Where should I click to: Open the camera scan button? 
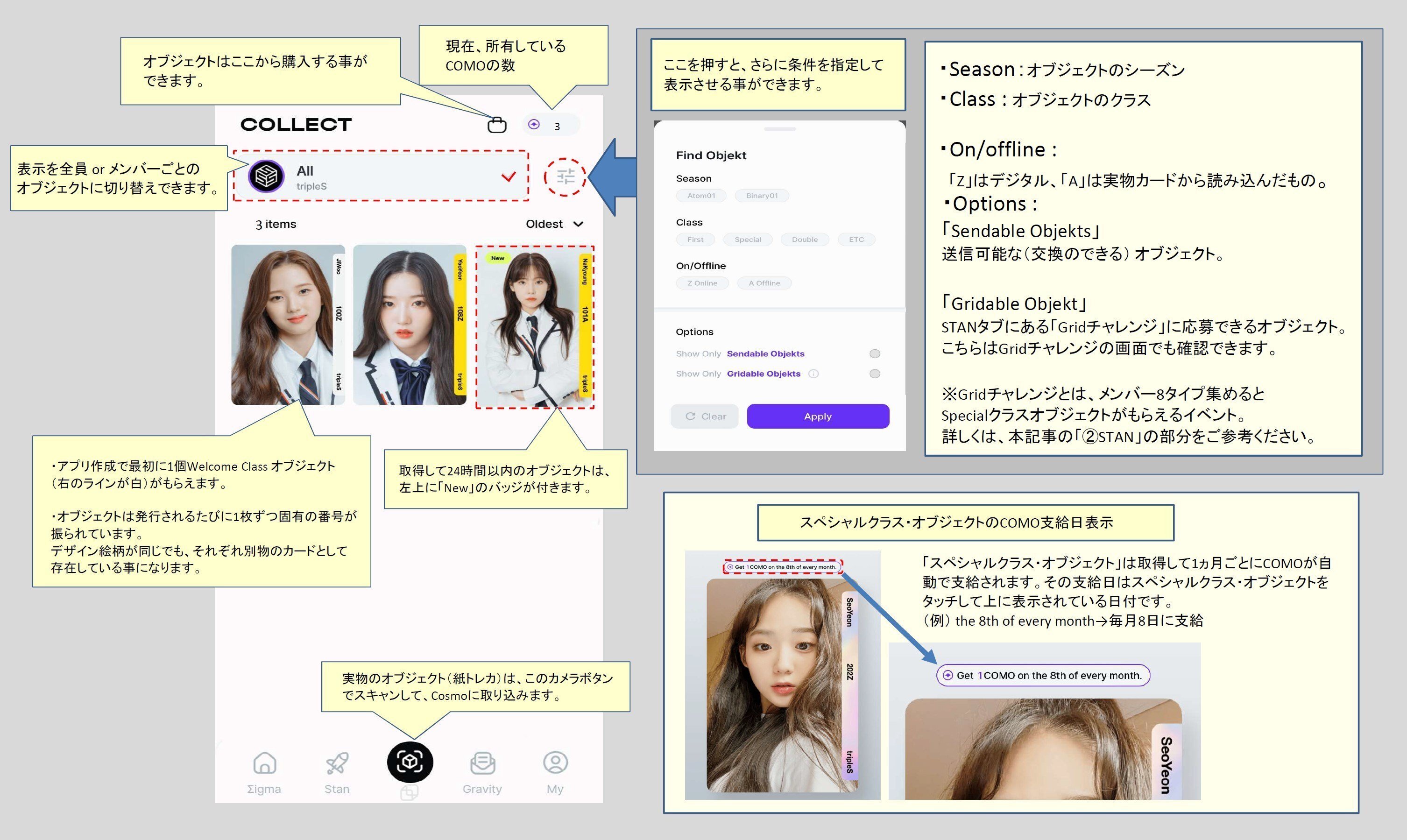tap(410, 762)
